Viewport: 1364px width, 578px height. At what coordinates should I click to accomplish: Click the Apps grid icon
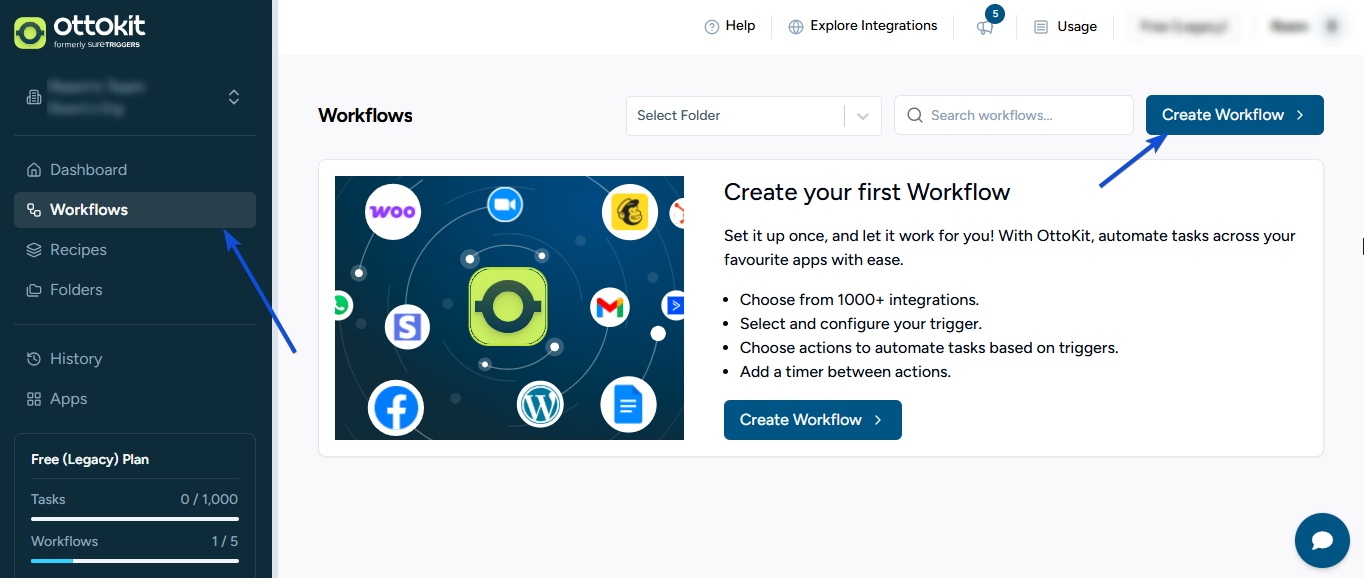(x=34, y=399)
